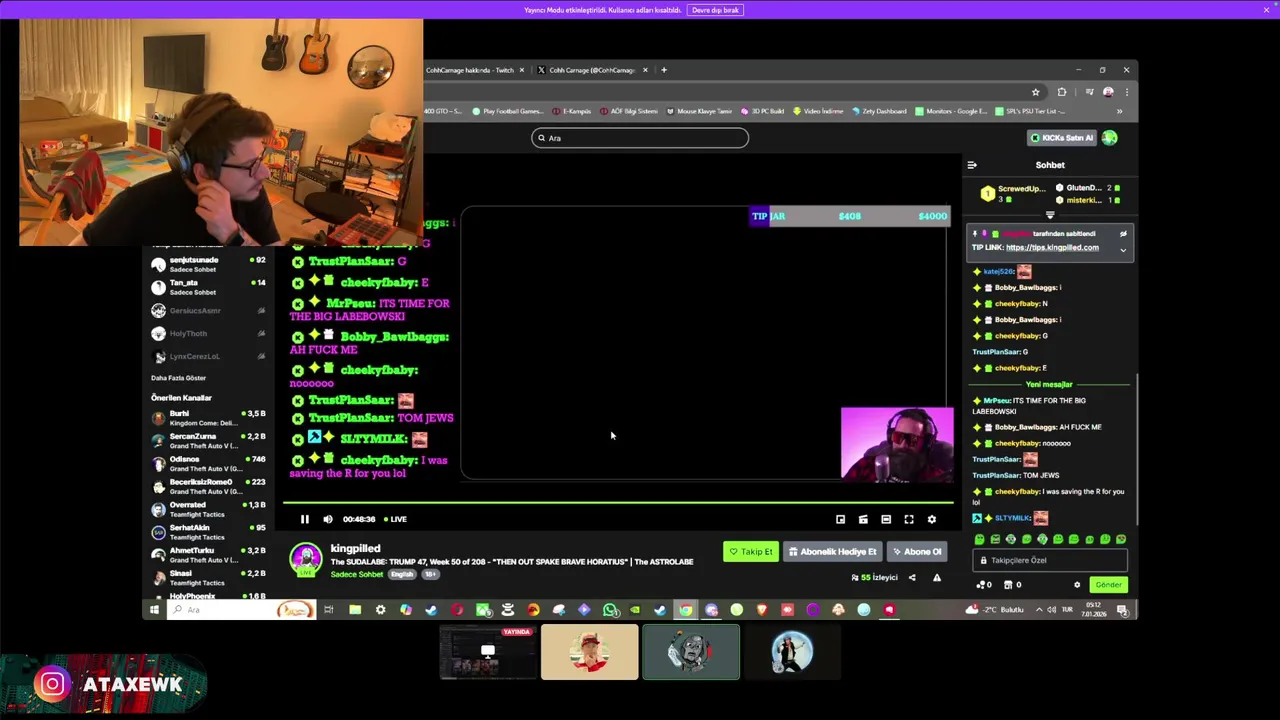
Task: Open the kingpilled profile avatar
Action: click(x=306, y=559)
